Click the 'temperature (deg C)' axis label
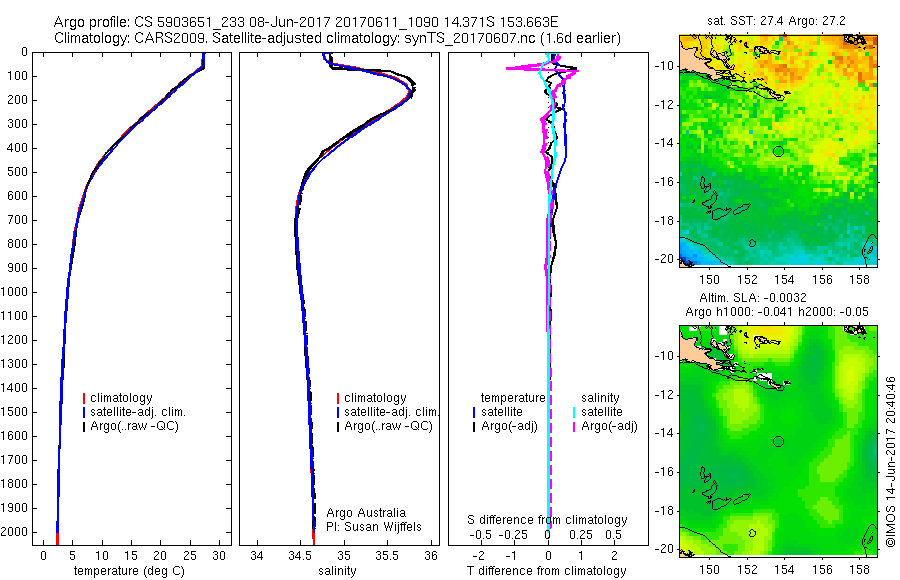The height and width of the screenshot is (580, 900). 129,571
